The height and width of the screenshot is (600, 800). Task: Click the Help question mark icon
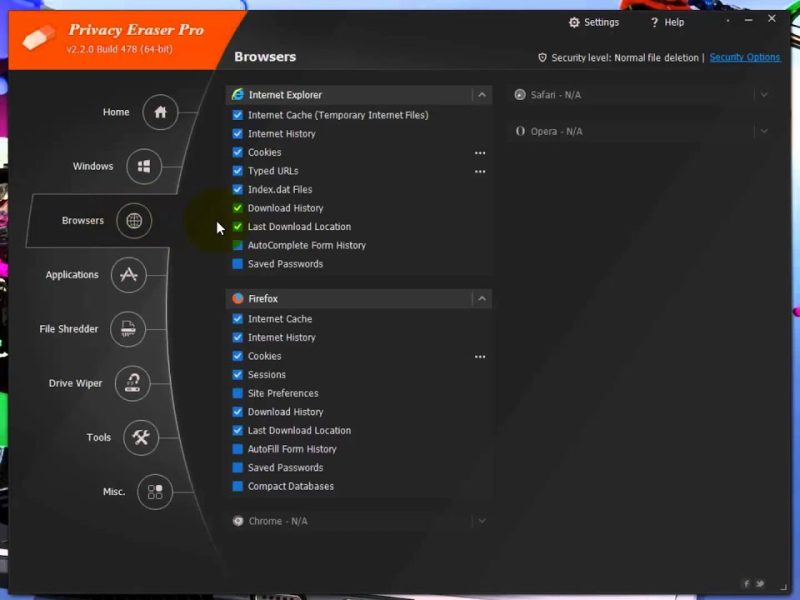coord(654,22)
